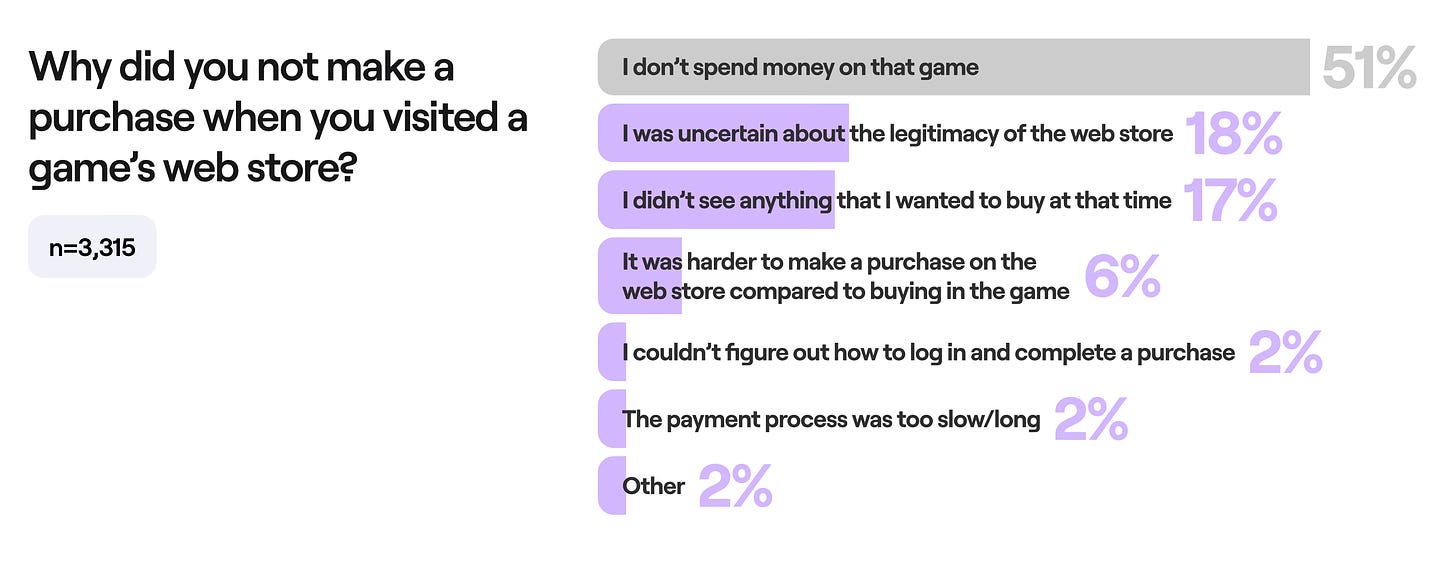Viewport: 1456px width, 572px height.
Task: Select the 'uncertain about the legitimacy' label
Action: [x=897, y=133]
